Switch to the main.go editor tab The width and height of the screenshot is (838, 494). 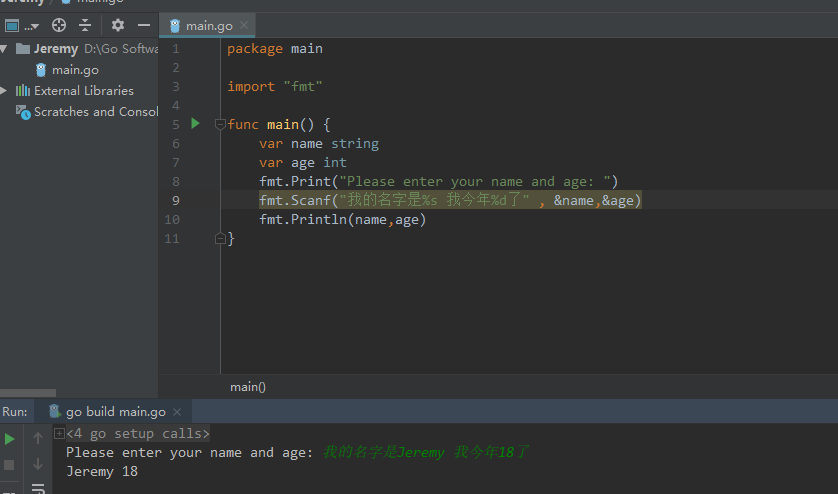(x=208, y=26)
